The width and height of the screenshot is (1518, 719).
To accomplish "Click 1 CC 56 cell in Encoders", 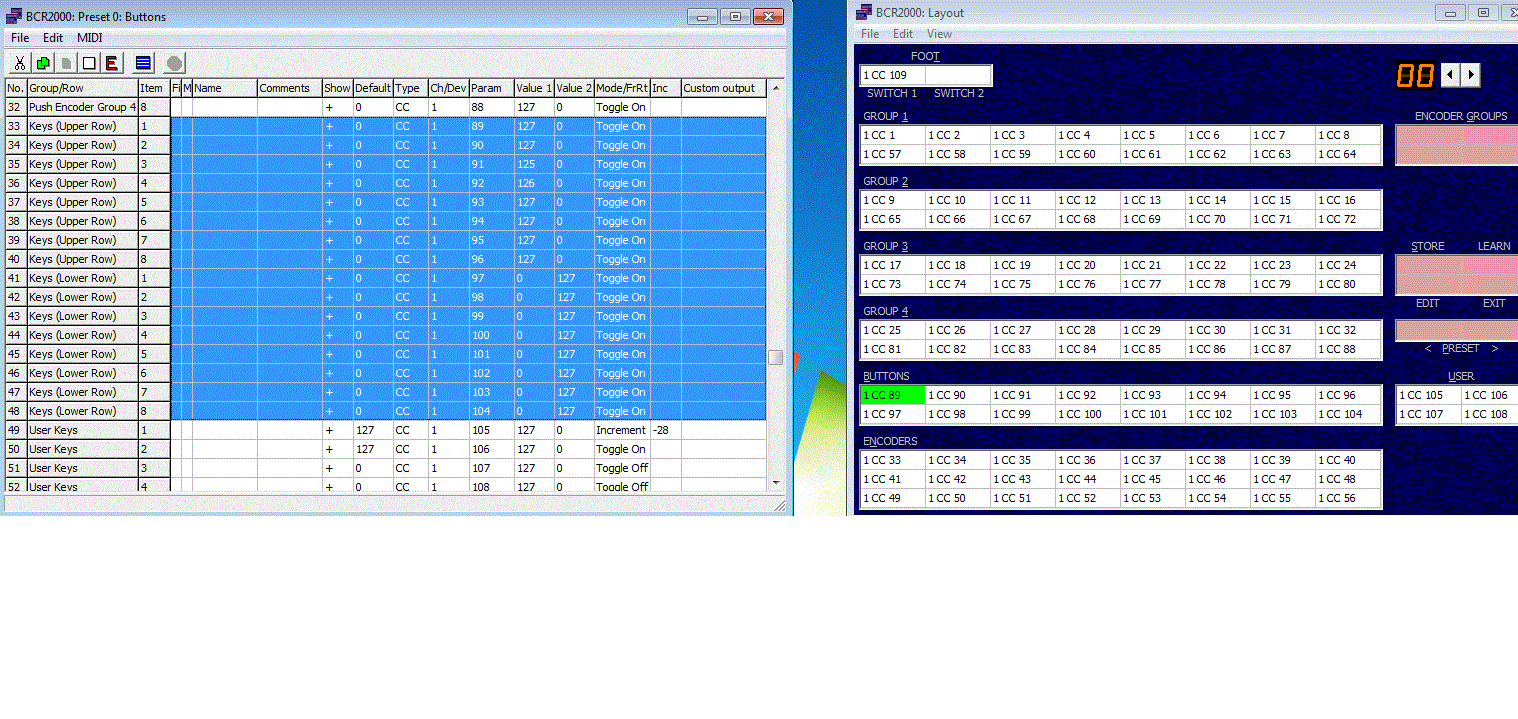I will tap(1348, 498).
